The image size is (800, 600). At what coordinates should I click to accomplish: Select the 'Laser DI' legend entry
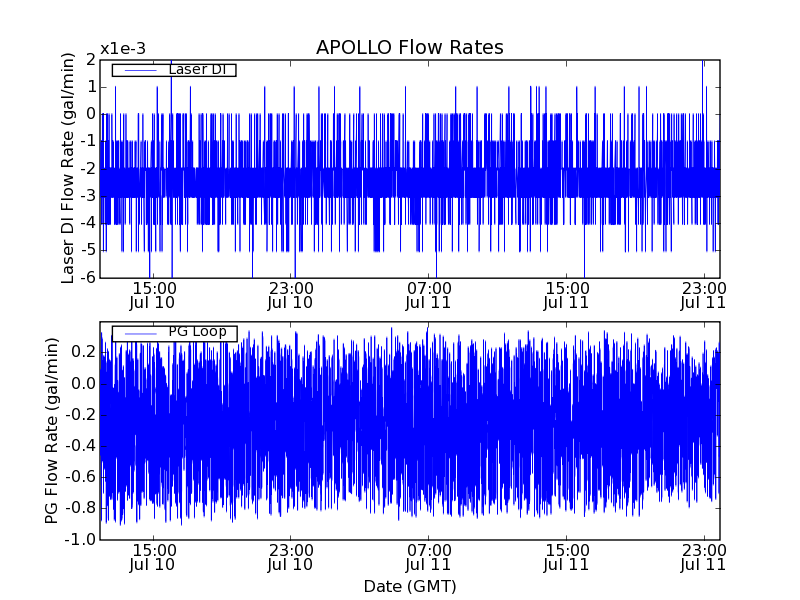[x=174, y=69]
